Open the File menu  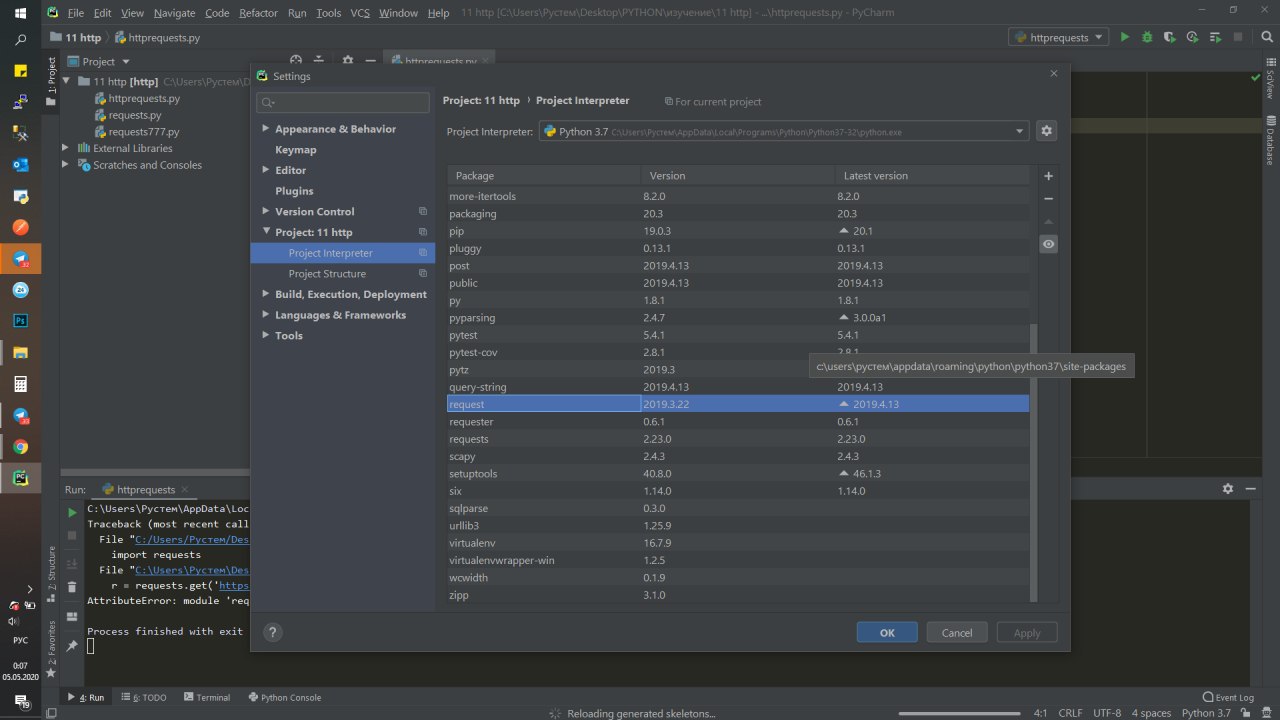tap(75, 13)
